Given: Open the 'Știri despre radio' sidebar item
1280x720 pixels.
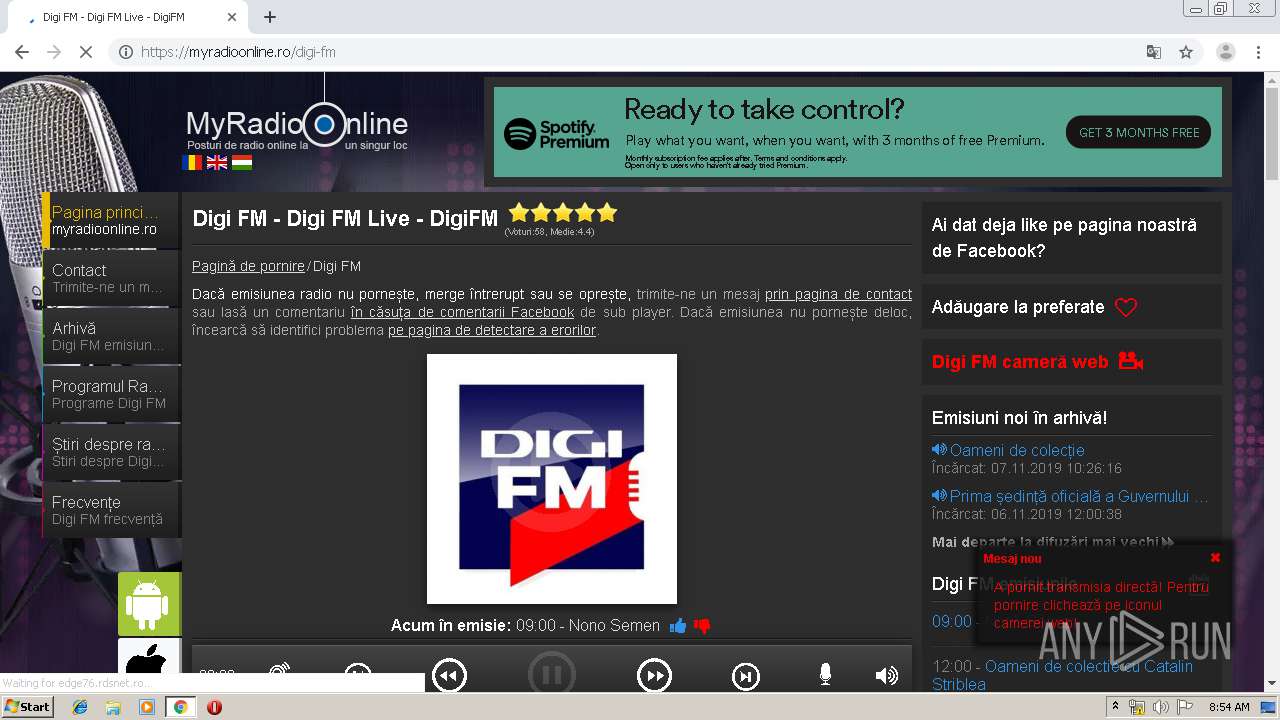Looking at the screenshot, I should (111, 452).
